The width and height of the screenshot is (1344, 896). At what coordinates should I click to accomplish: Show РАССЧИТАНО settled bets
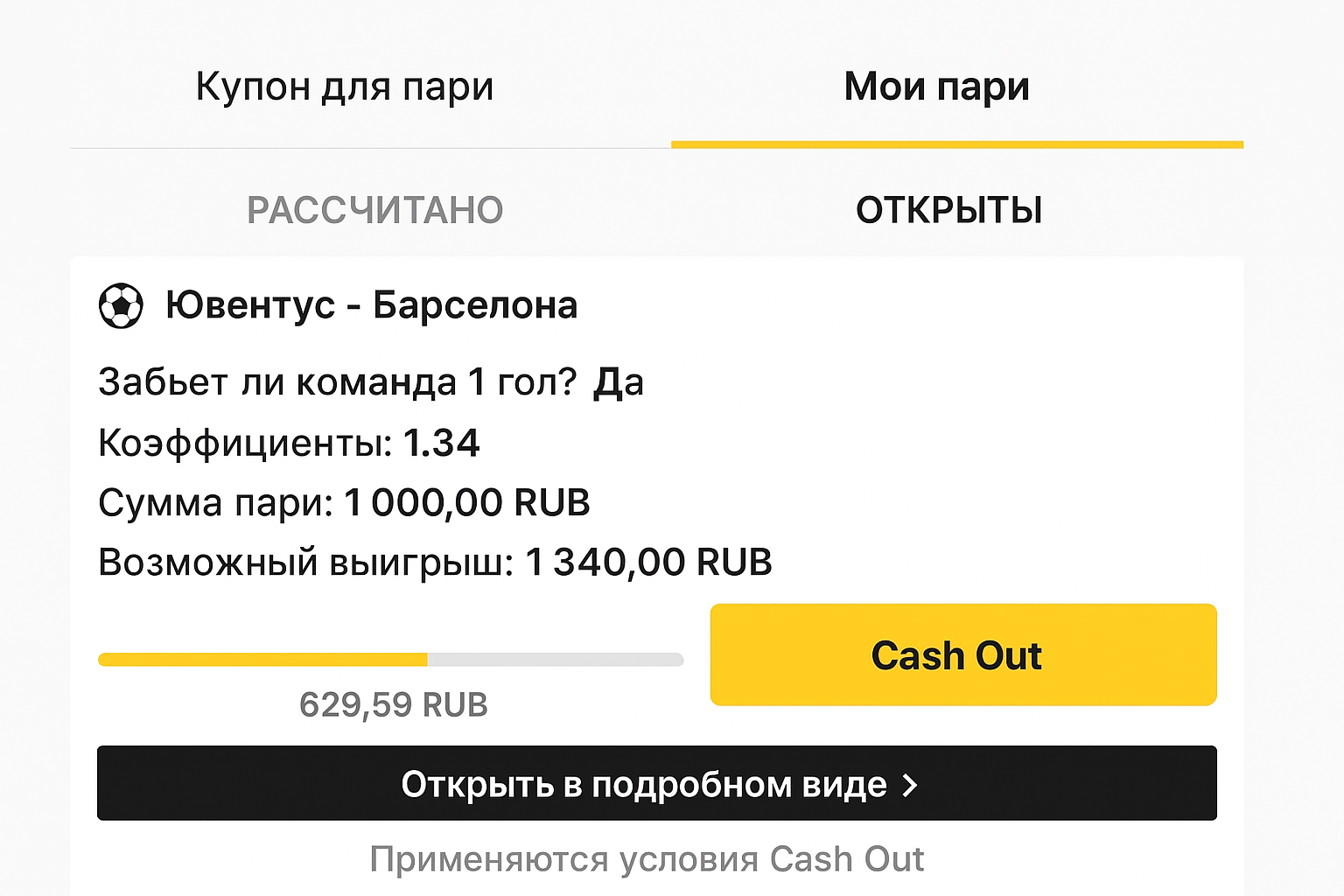coord(374,210)
